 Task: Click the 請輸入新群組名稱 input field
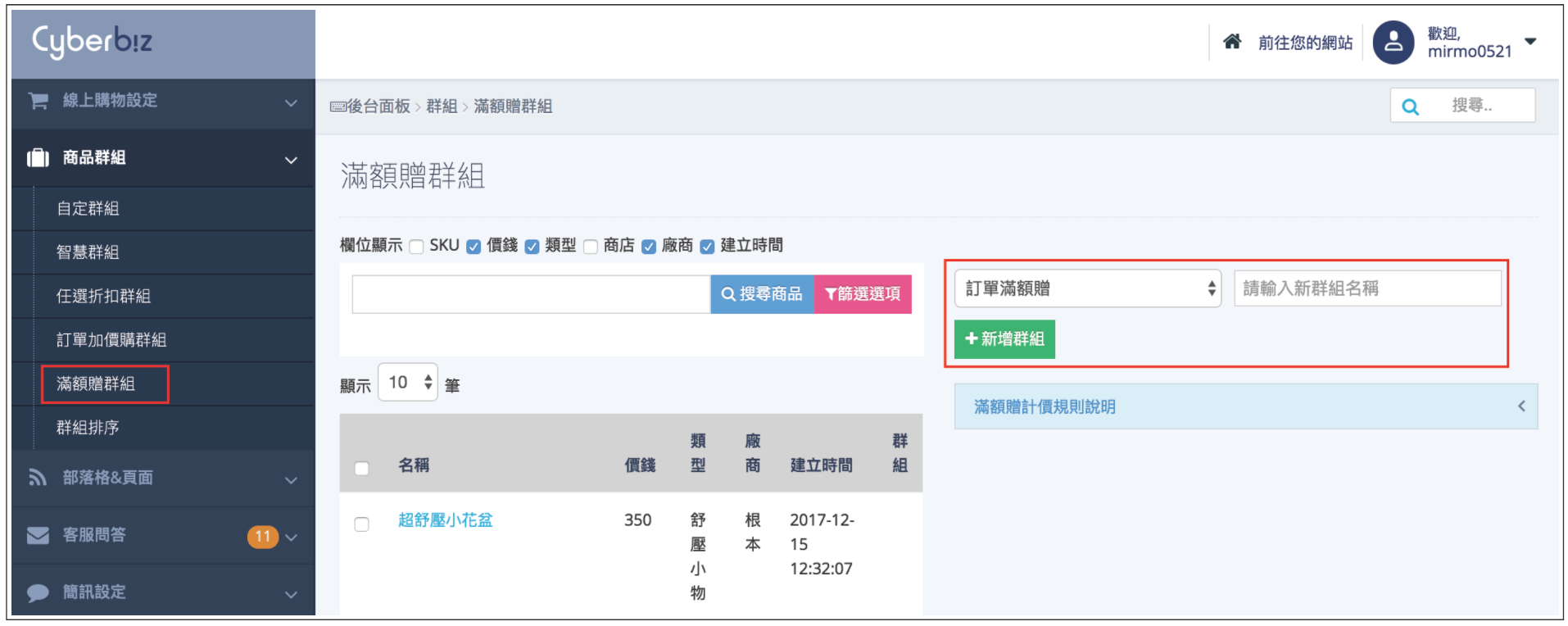coord(1367,288)
